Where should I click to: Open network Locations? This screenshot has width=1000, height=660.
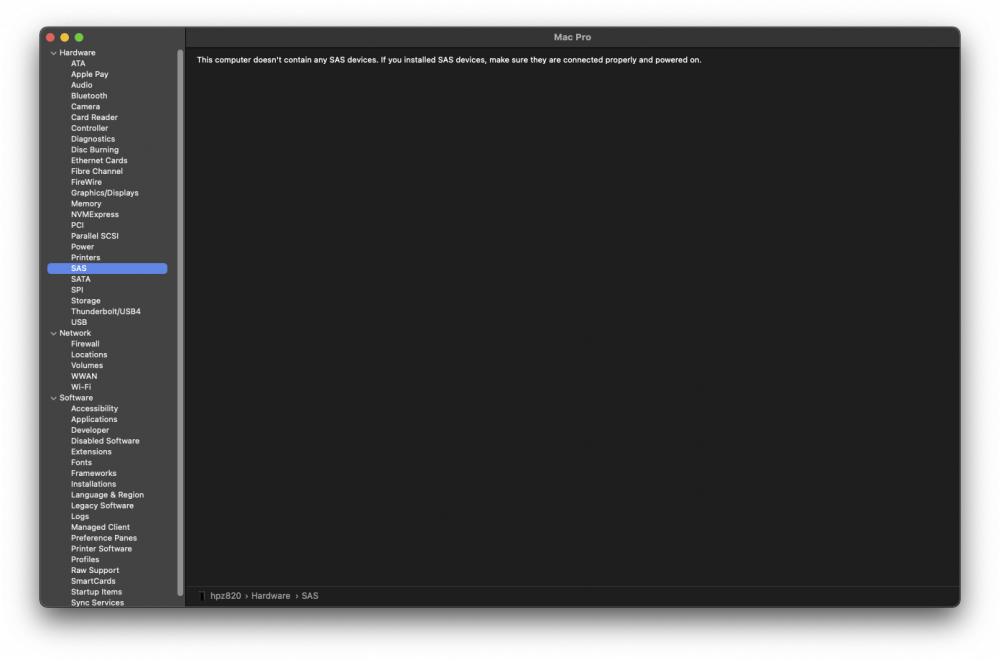[x=89, y=355]
